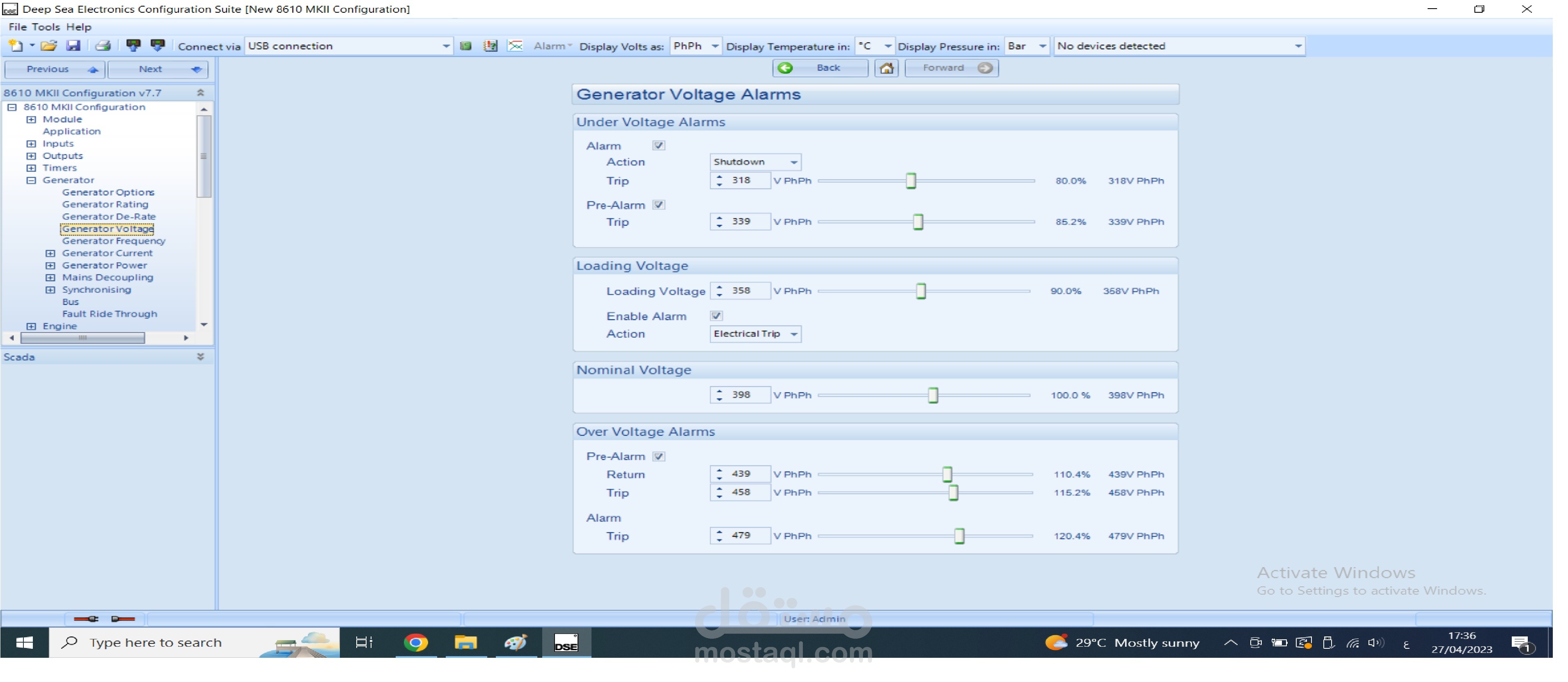Click the Previous button

point(55,69)
